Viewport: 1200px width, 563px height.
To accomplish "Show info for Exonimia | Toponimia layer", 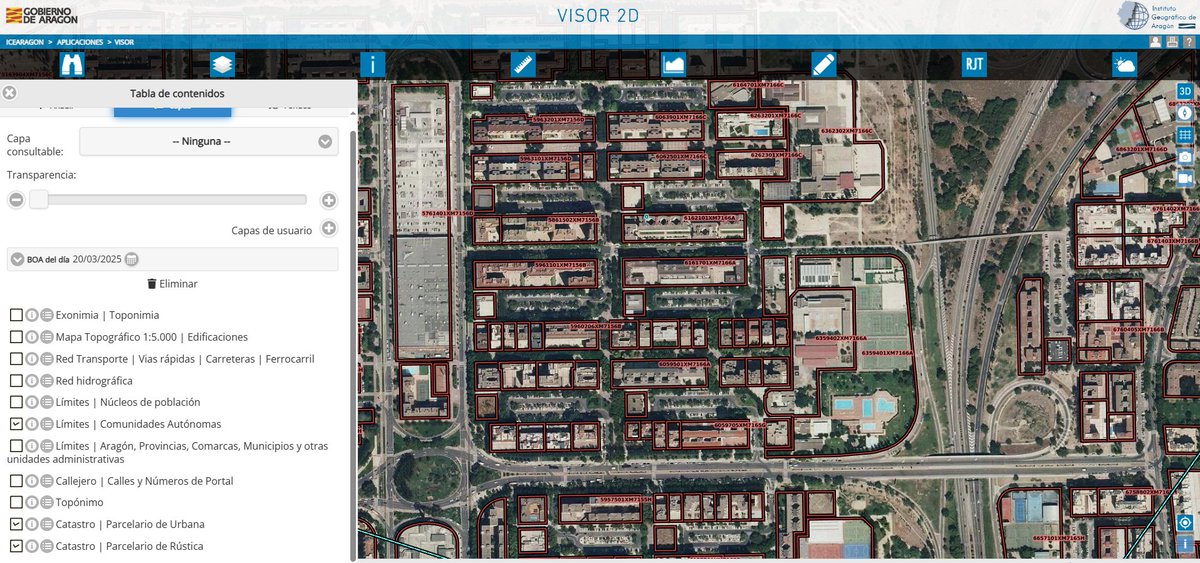I will 31,315.
